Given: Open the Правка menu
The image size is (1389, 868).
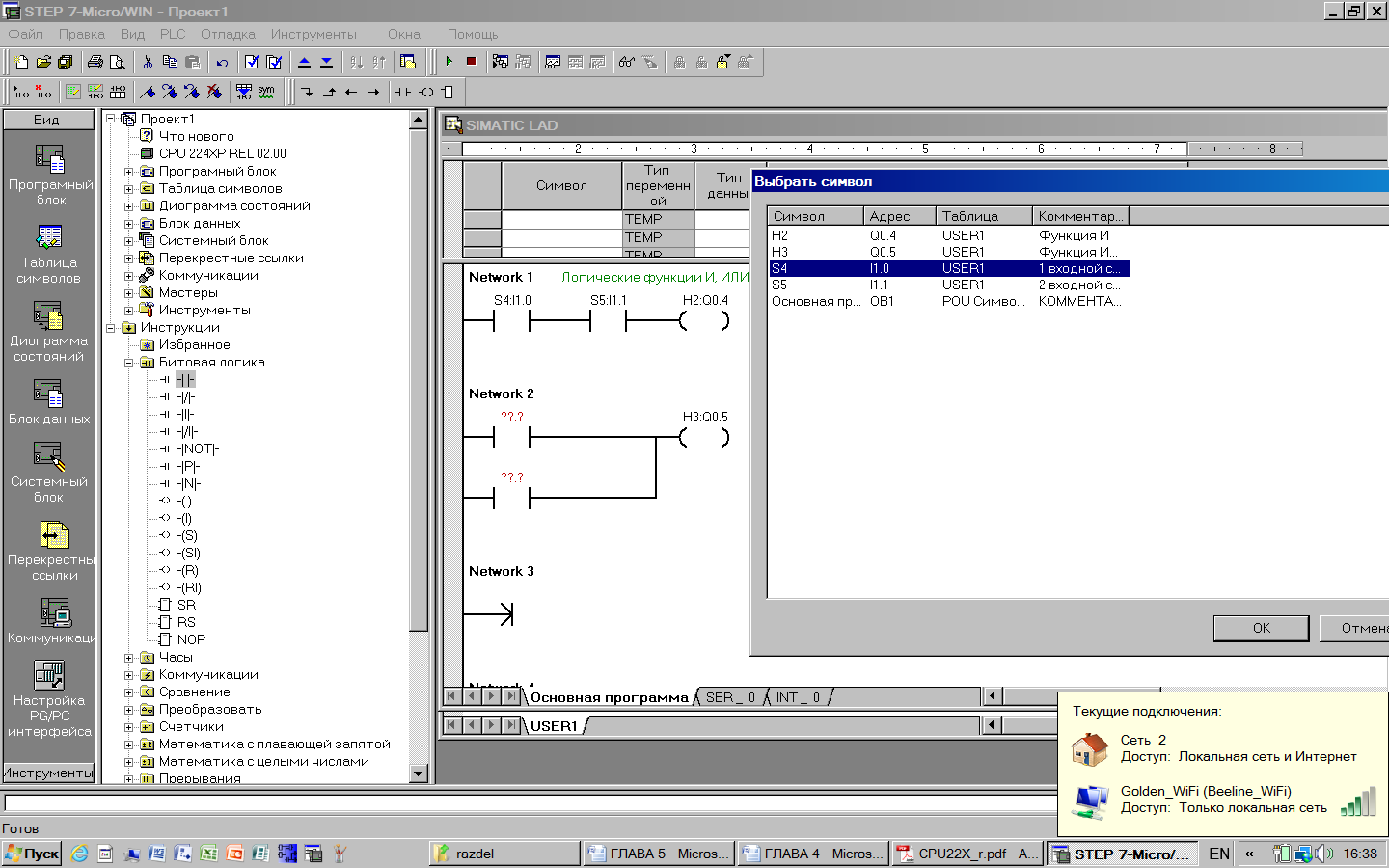Looking at the screenshot, I should point(82,34).
